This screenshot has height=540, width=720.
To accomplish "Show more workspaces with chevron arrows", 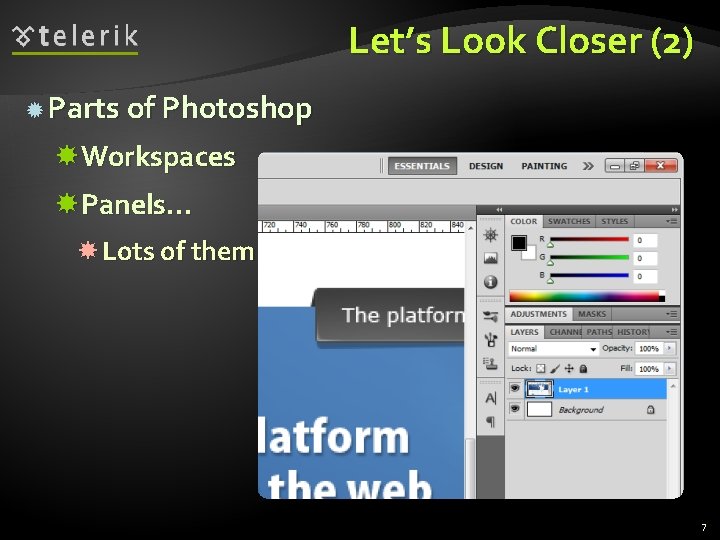I will [x=588, y=166].
